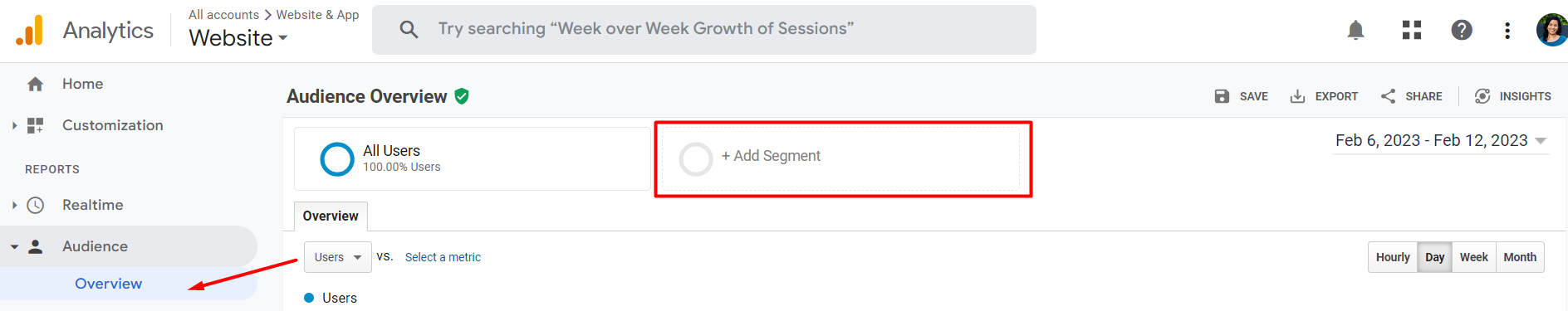Open the Google apps grid
Viewport: 1568px width, 311px height.
[1412, 31]
